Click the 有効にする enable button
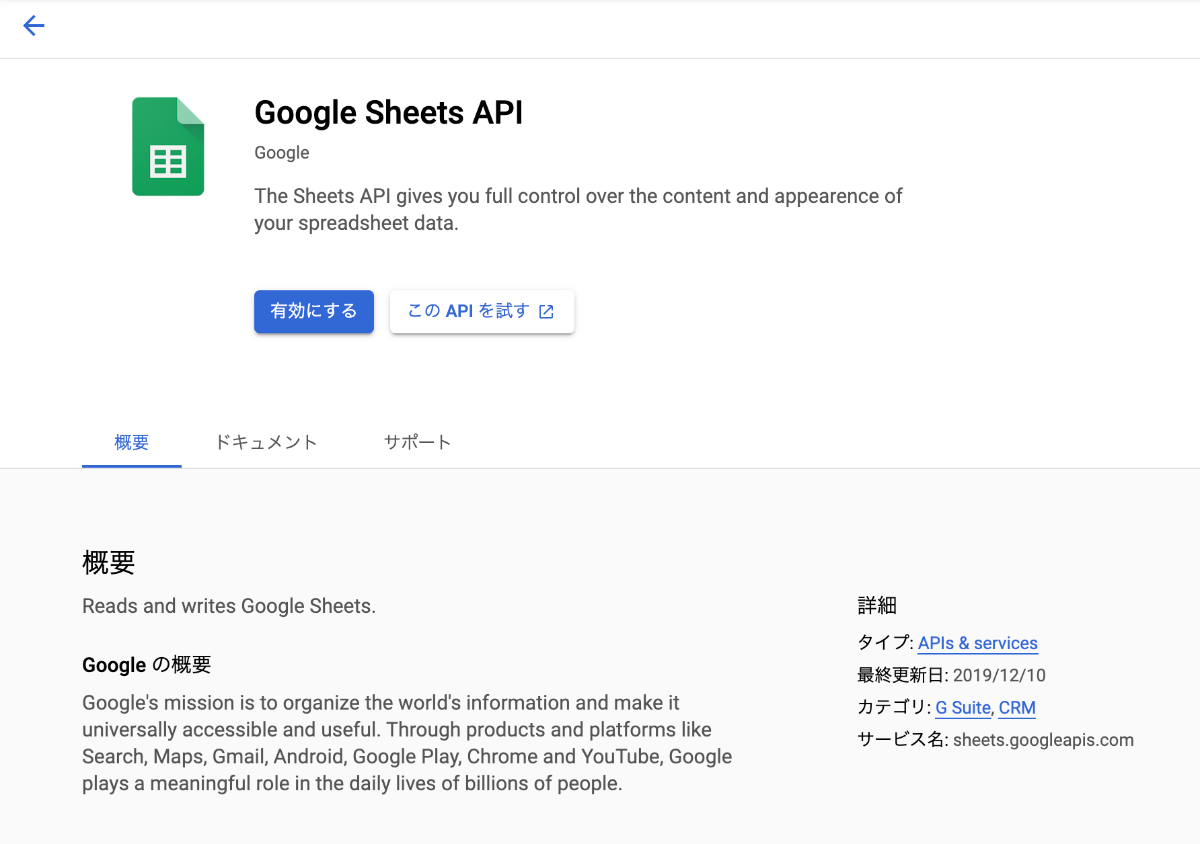 [x=314, y=311]
